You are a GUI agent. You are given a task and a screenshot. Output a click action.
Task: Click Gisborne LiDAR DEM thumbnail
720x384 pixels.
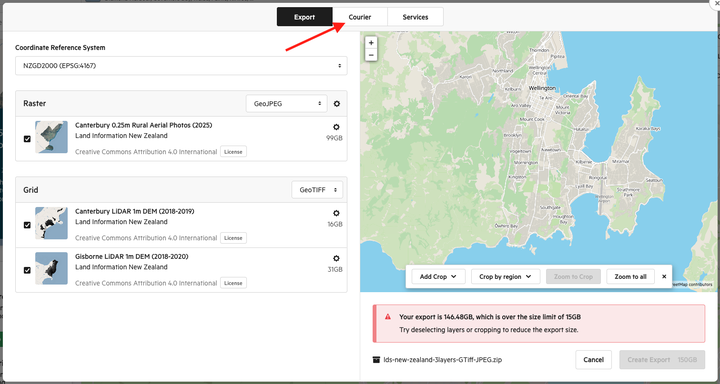pos(51,268)
